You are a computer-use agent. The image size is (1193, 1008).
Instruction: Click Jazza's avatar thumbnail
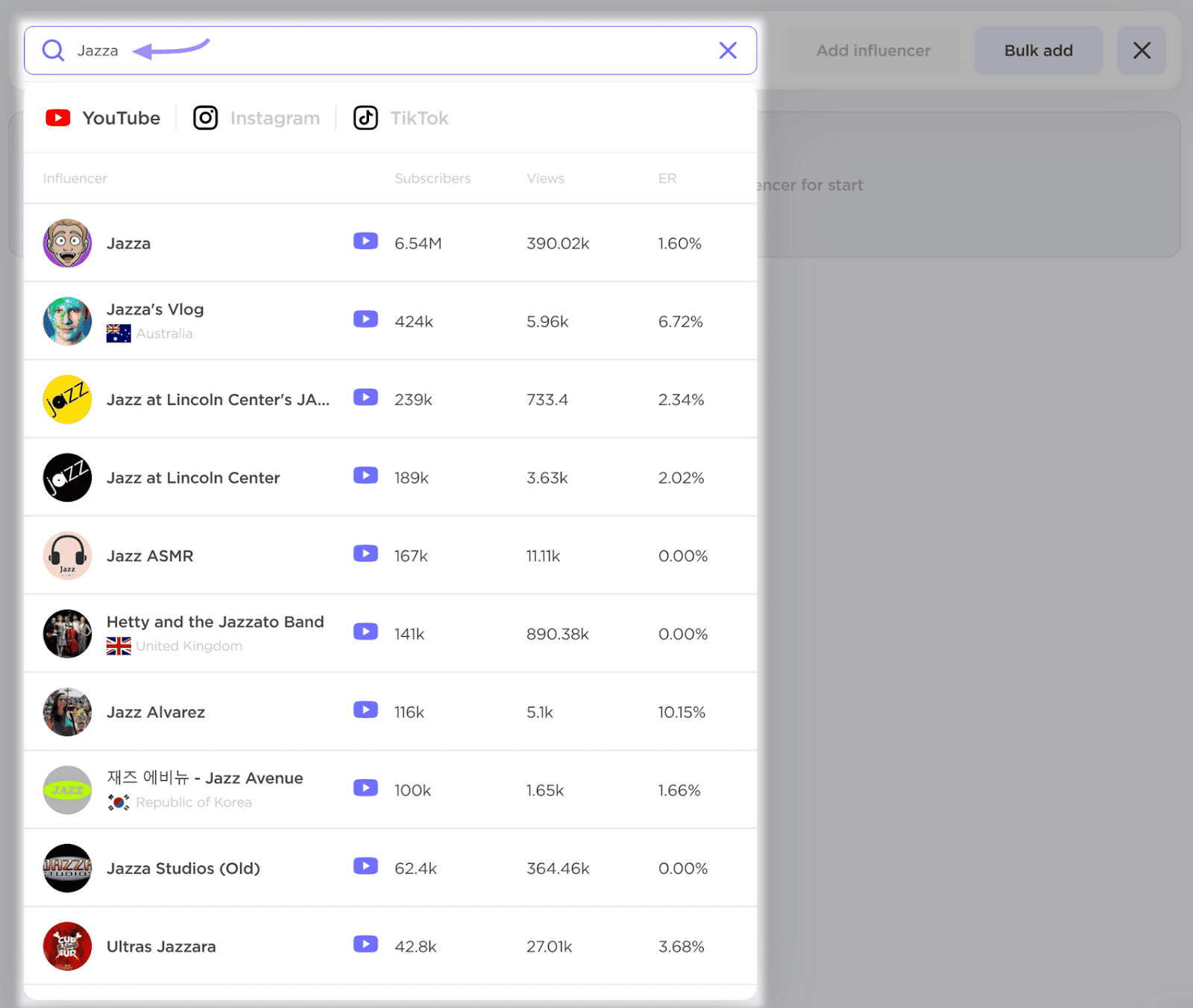[67, 242]
